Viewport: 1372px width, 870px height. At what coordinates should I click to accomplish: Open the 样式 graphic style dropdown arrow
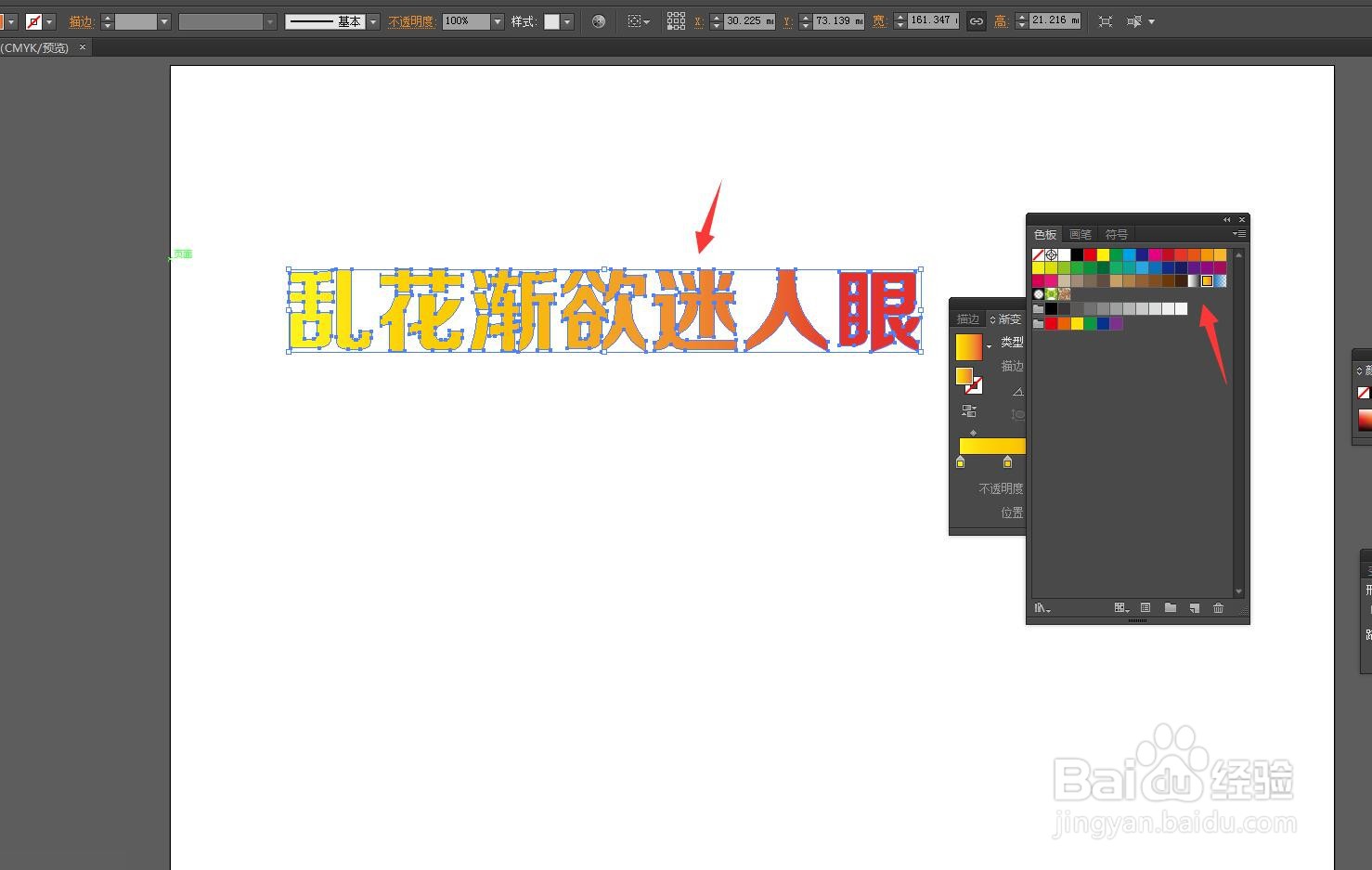point(567,21)
